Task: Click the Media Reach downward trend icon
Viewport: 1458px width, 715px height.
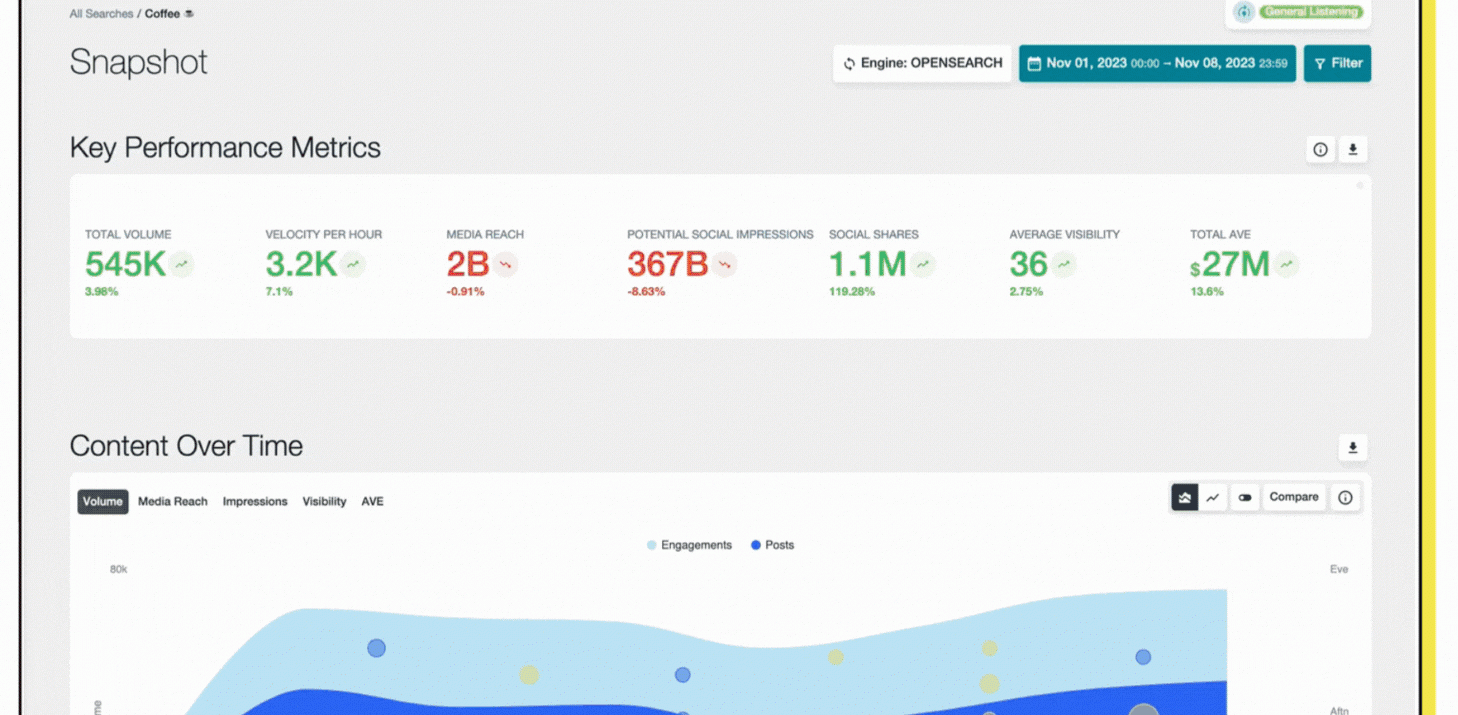Action: [505, 265]
